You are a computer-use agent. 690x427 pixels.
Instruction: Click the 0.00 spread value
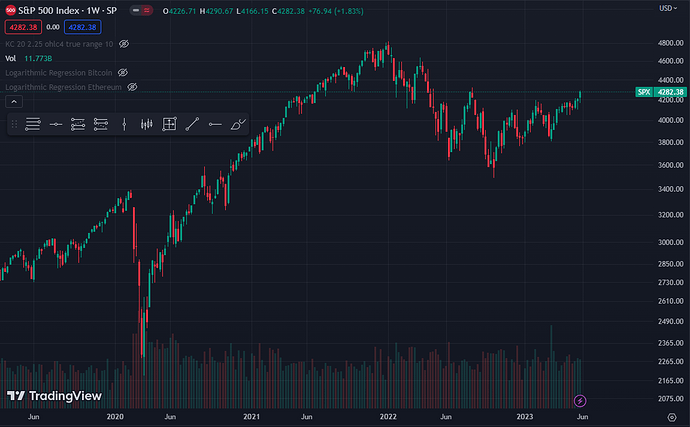(x=53, y=27)
